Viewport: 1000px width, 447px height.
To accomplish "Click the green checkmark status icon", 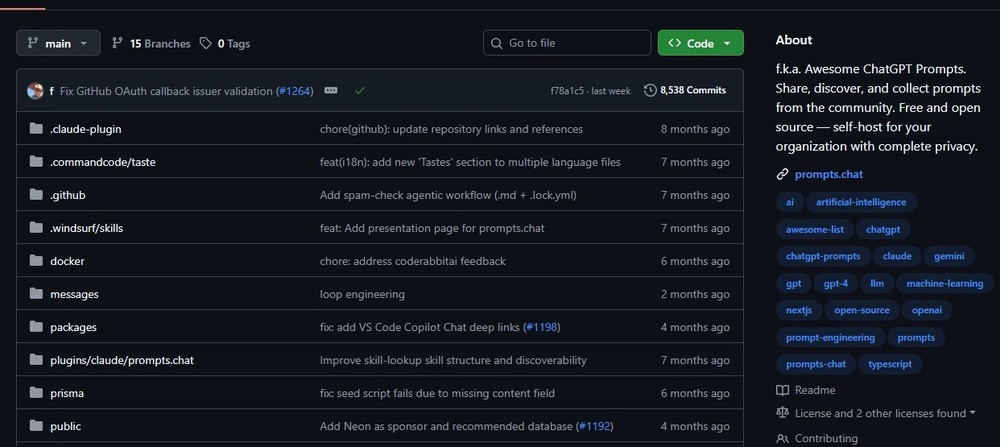I will [x=360, y=91].
